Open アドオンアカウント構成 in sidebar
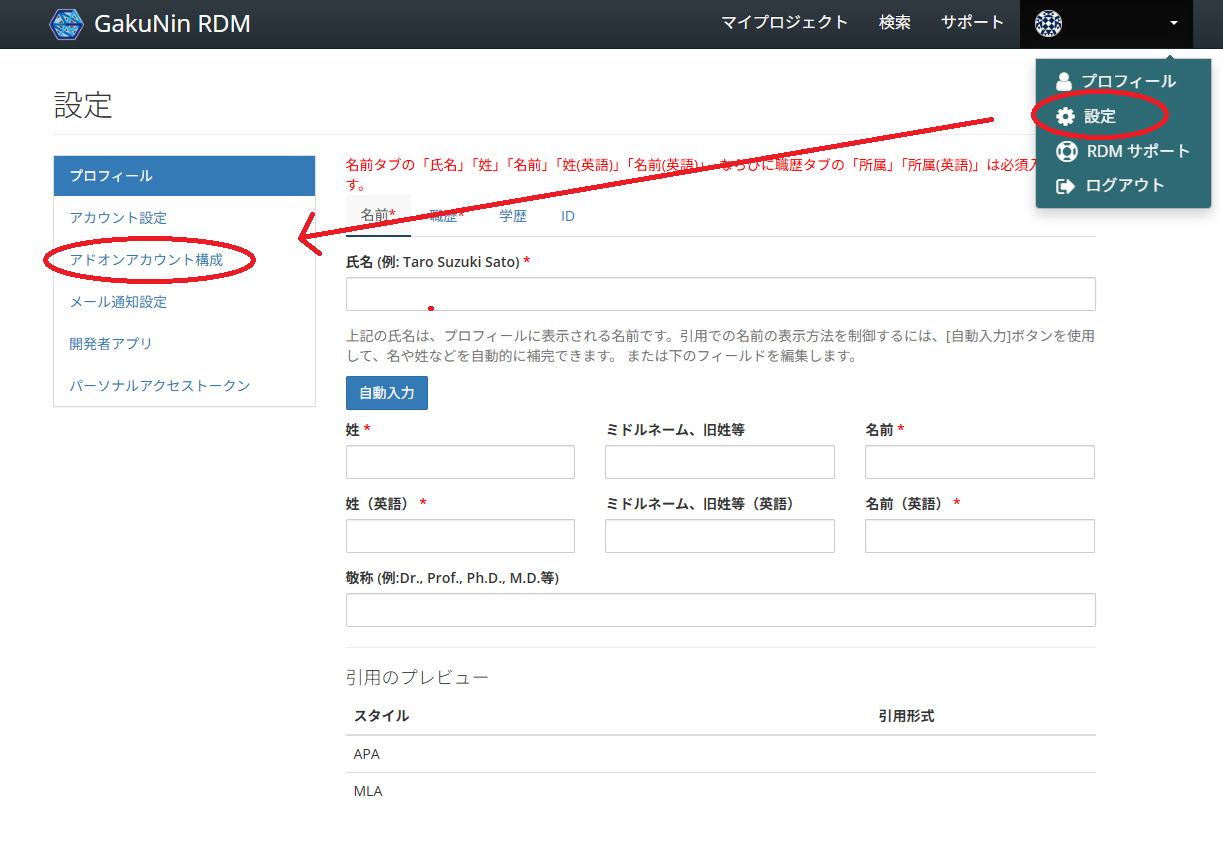 [146, 260]
